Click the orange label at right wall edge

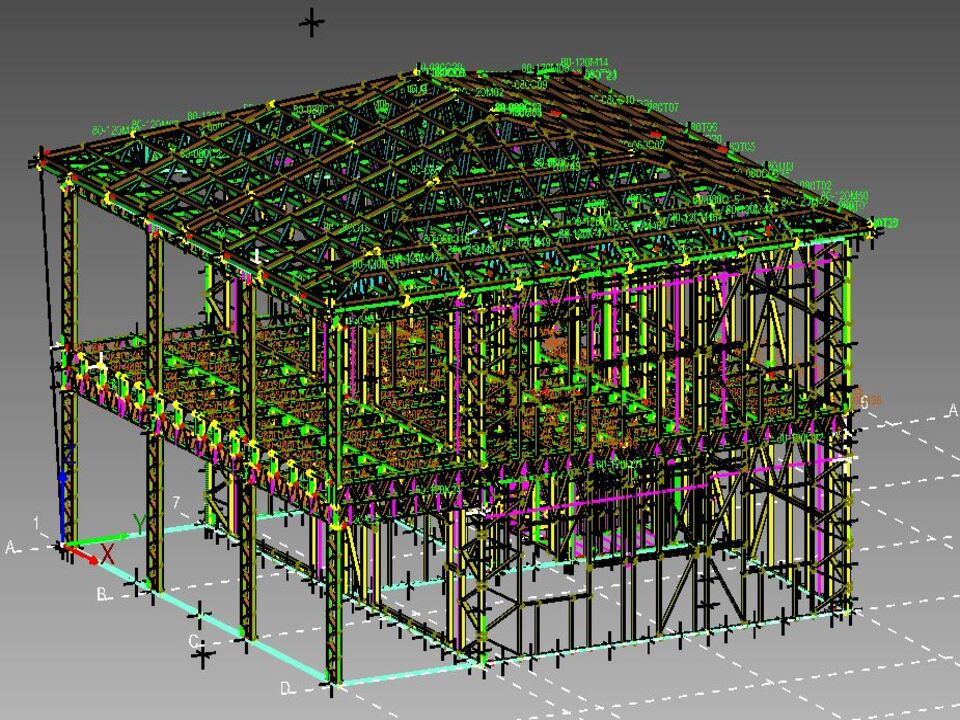(x=869, y=401)
